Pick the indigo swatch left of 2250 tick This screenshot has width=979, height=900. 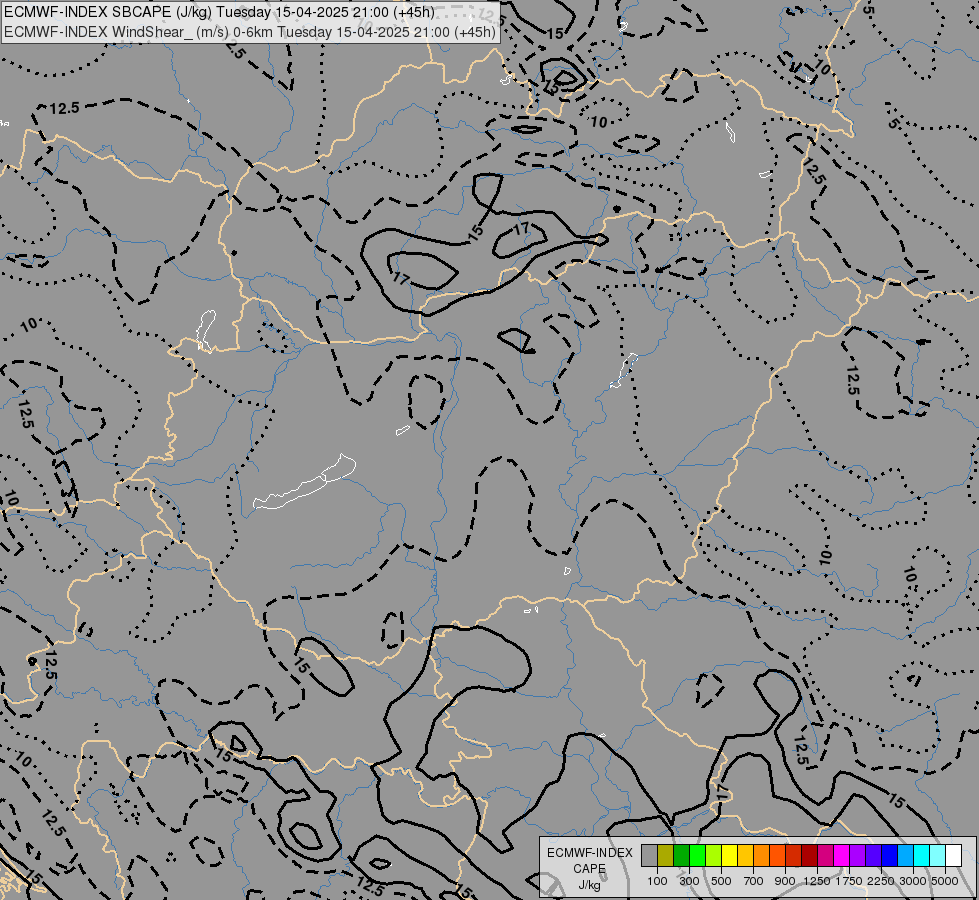pyautogui.click(x=873, y=856)
